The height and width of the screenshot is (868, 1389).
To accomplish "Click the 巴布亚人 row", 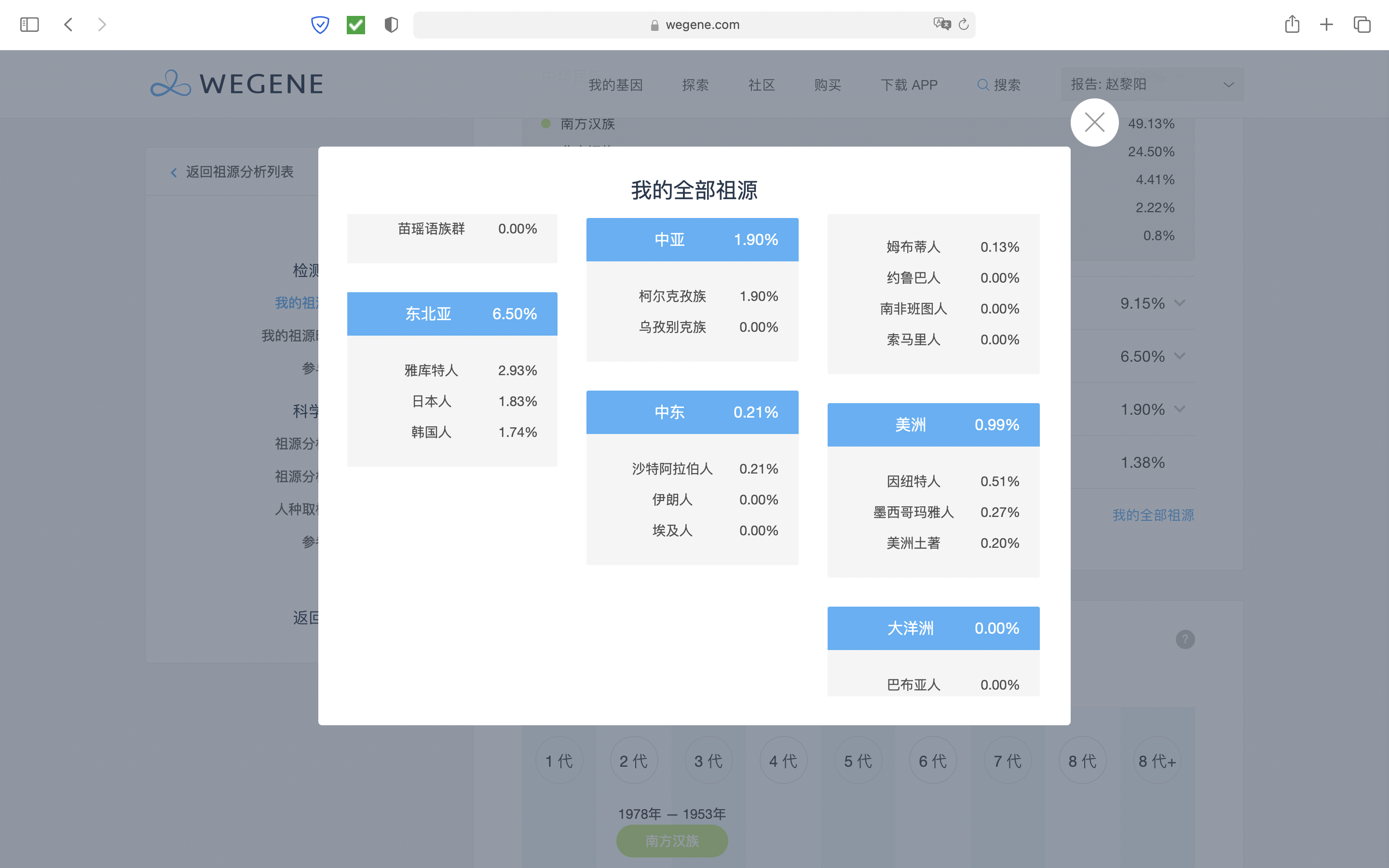I will 933,684.
